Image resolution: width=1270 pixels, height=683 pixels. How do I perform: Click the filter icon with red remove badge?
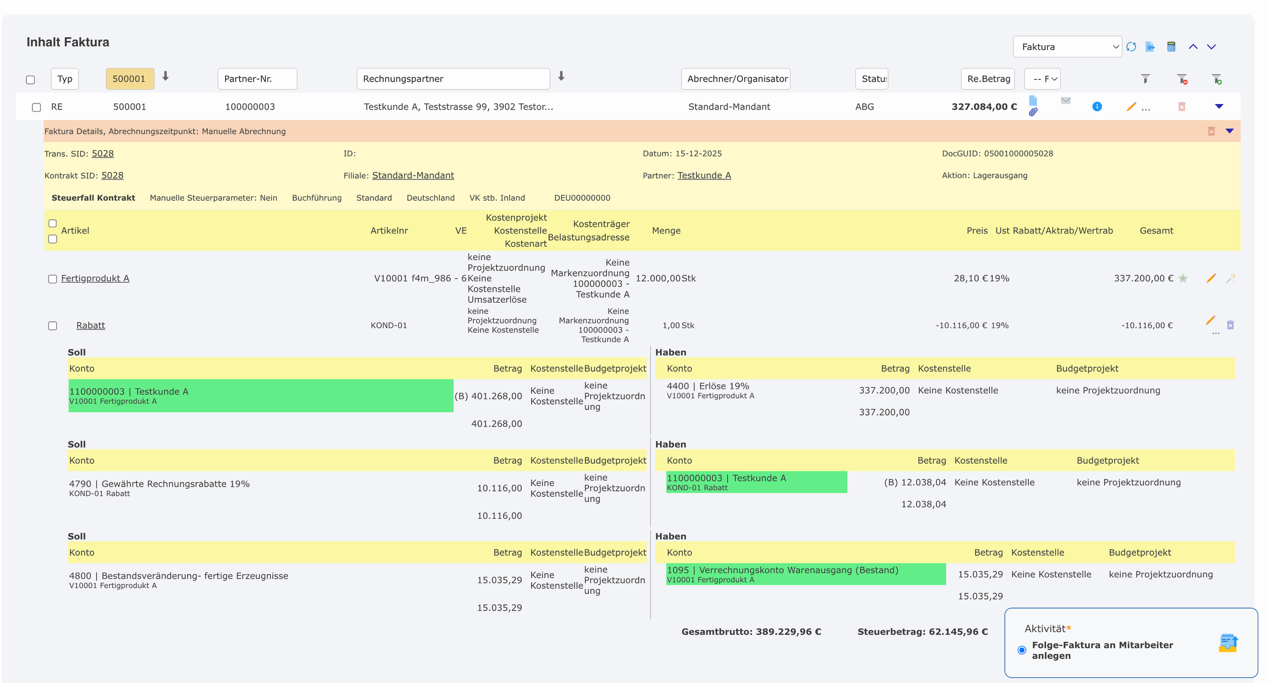point(1182,79)
